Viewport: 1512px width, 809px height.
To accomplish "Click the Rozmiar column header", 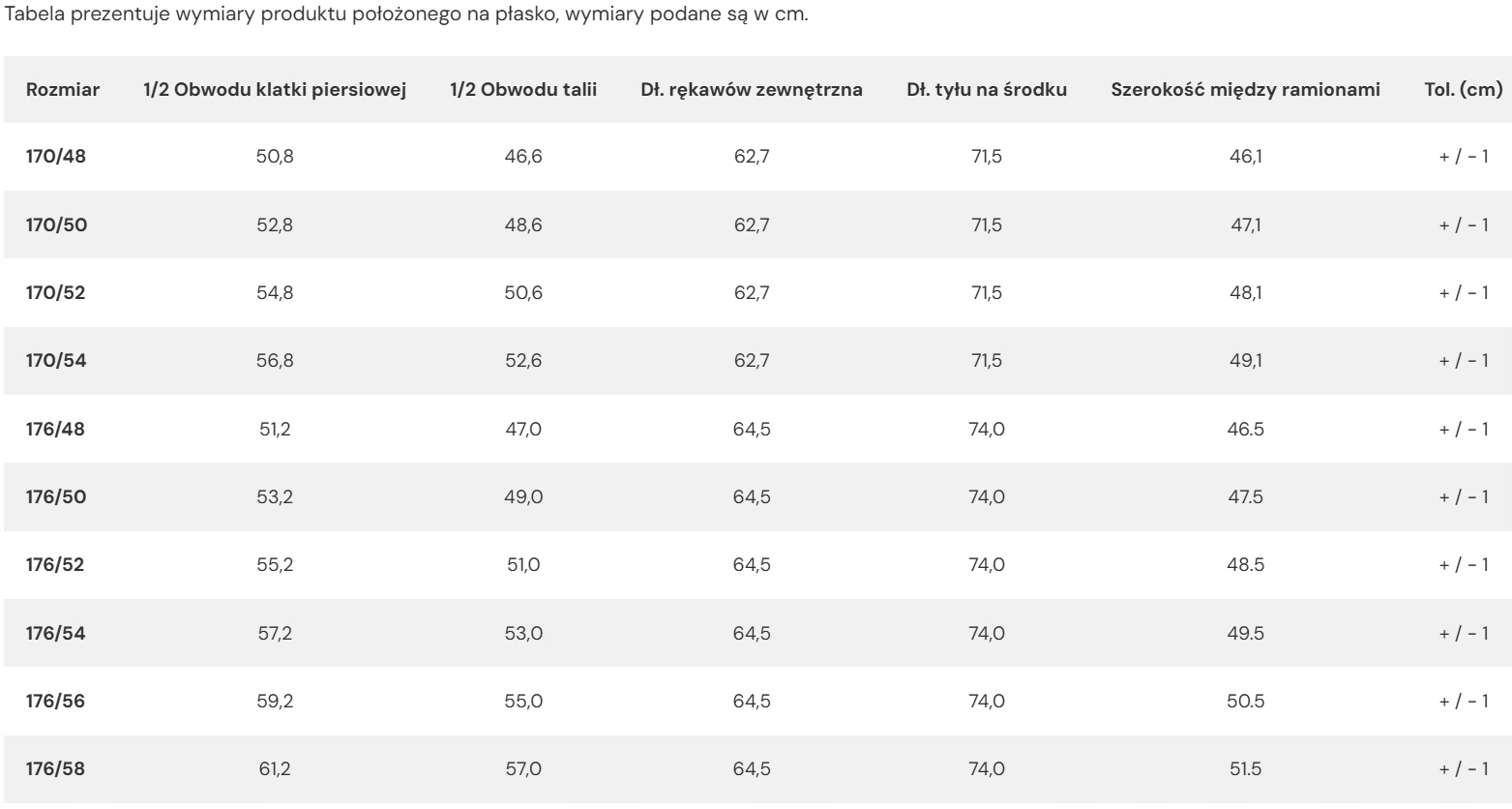I will (x=63, y=90).
